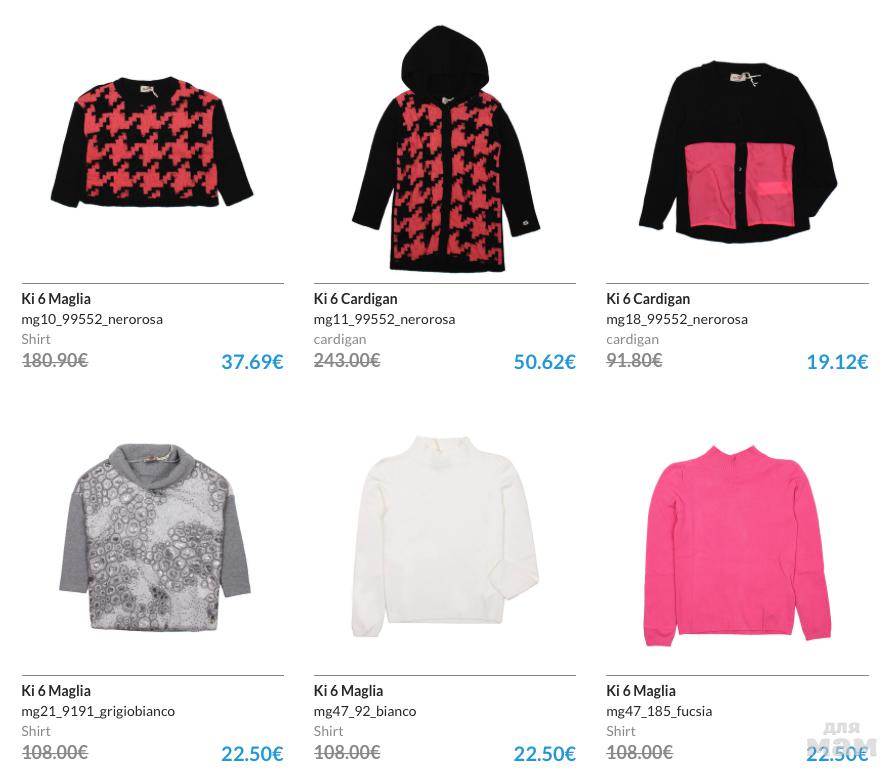
Task: Click the Shirt category label under mg47_92_bianco
Action: (328, 731)
